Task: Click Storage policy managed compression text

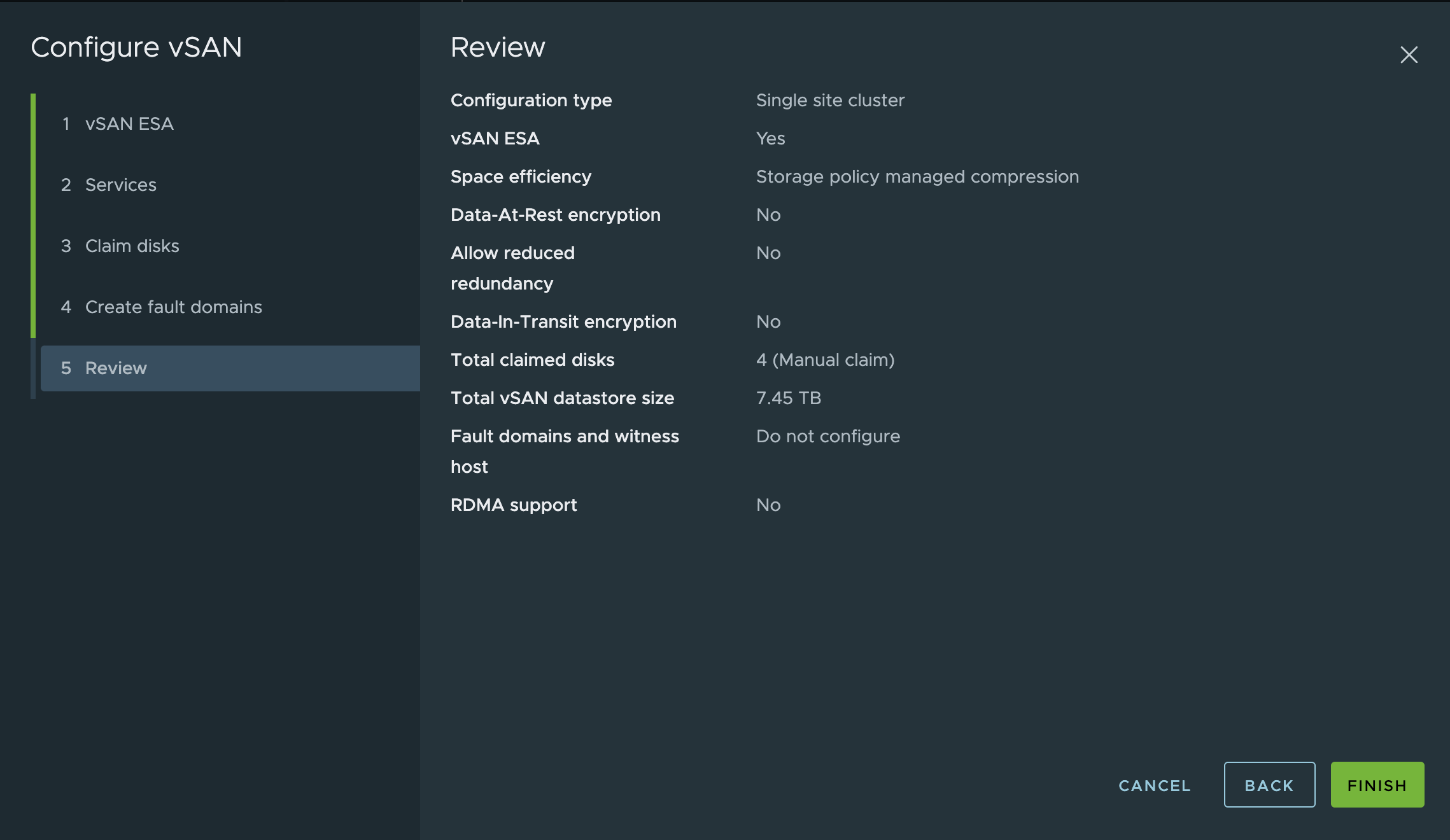Action: tap(917, 176)
